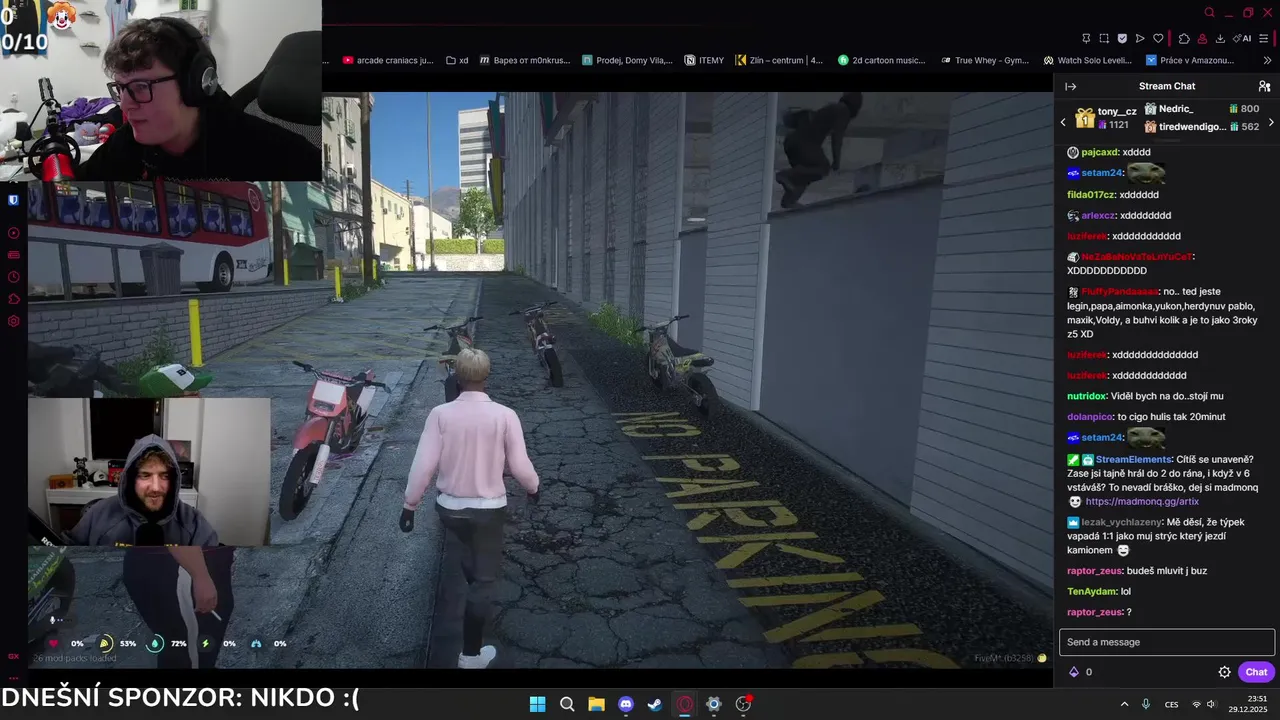The height and width of the screenshot is (720, 1280).
Task: Open File Explorer from the taskbar
Action: point(596,704)
